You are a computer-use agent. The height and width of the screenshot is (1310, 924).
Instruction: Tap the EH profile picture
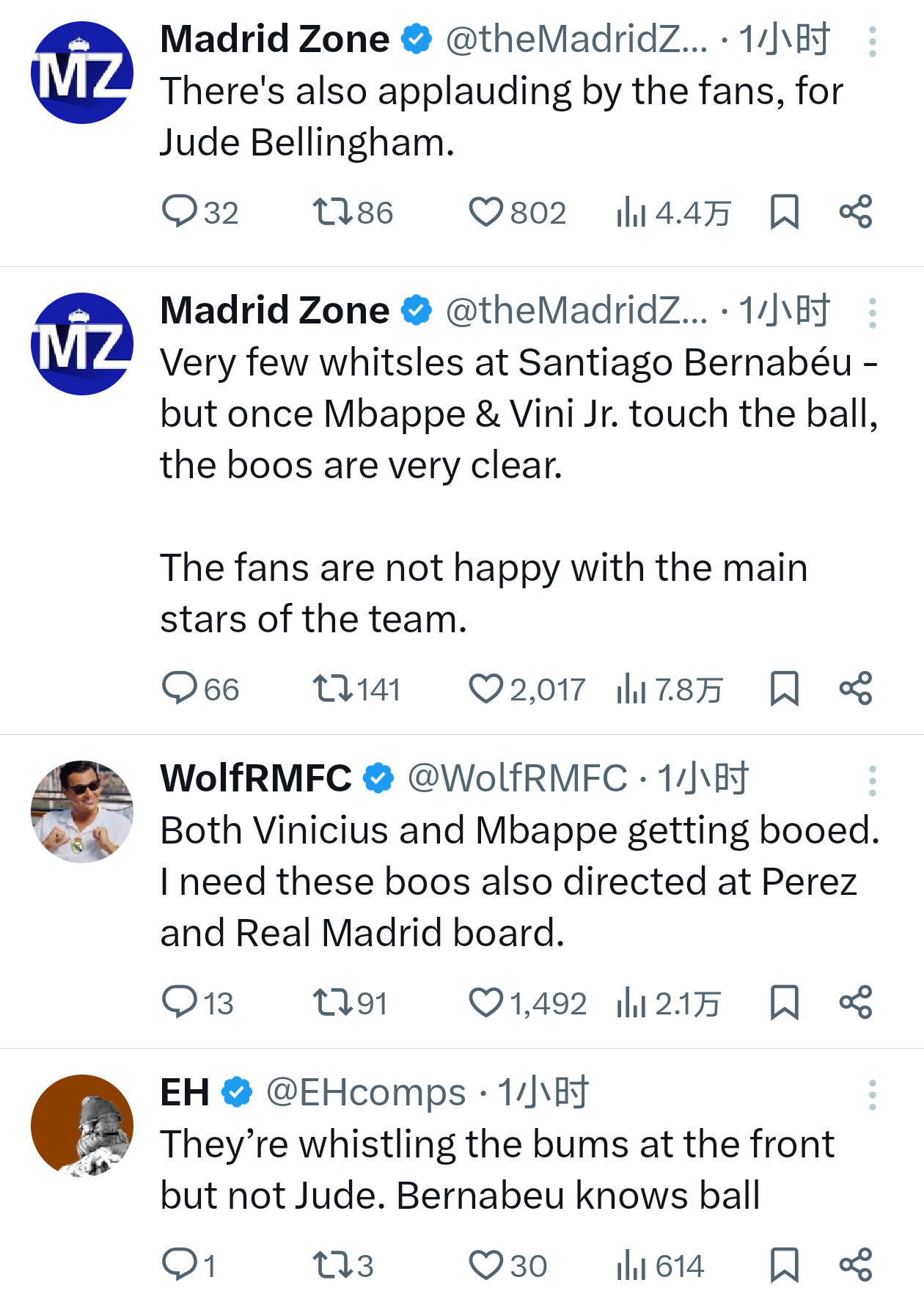tap(82, 1126)
